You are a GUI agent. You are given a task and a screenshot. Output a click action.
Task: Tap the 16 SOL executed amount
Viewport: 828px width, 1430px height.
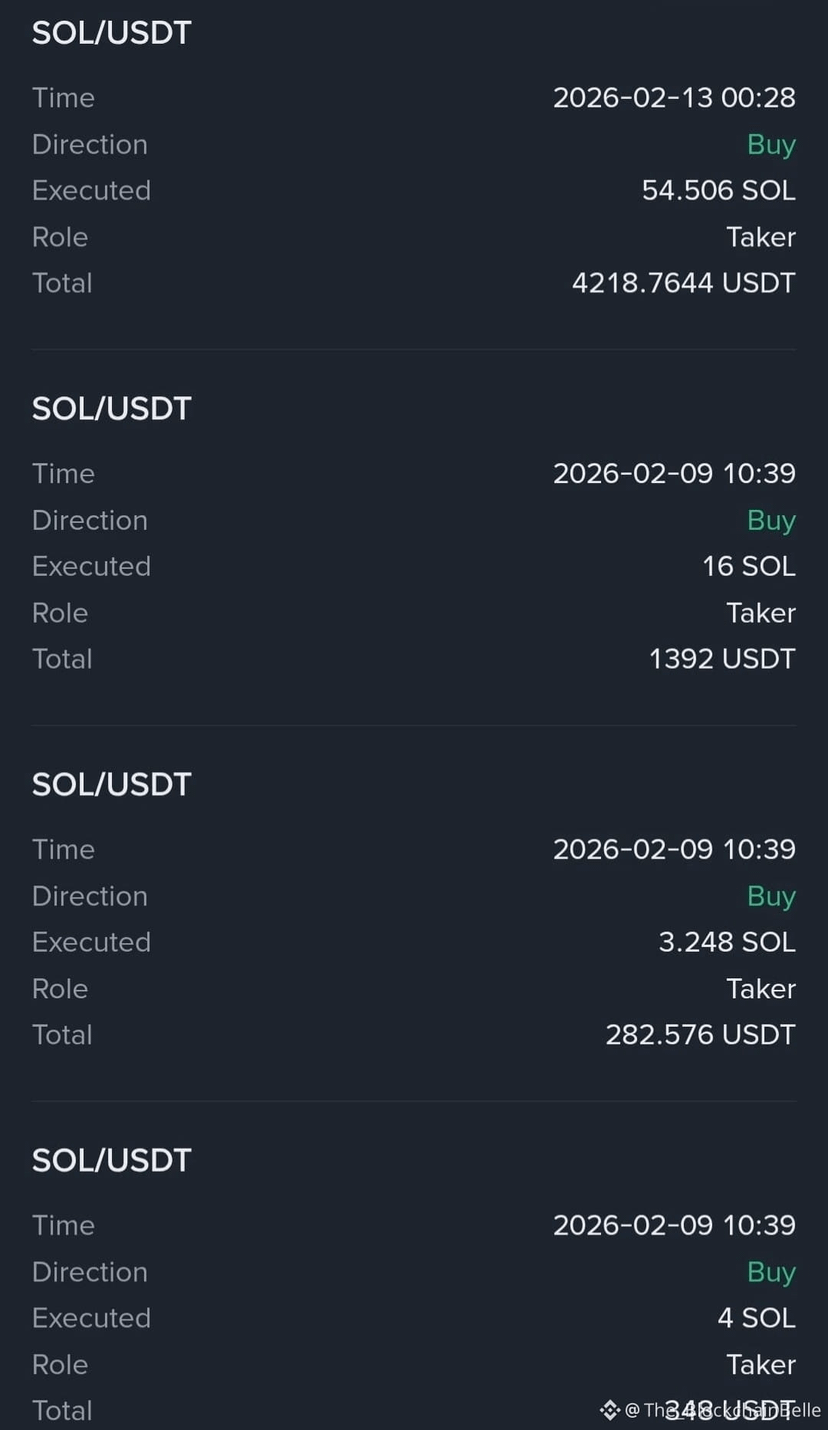click(748, 567)
